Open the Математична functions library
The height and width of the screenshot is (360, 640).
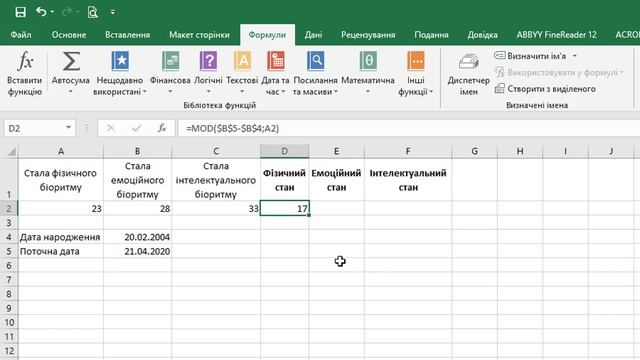click(x=368, y=73)
